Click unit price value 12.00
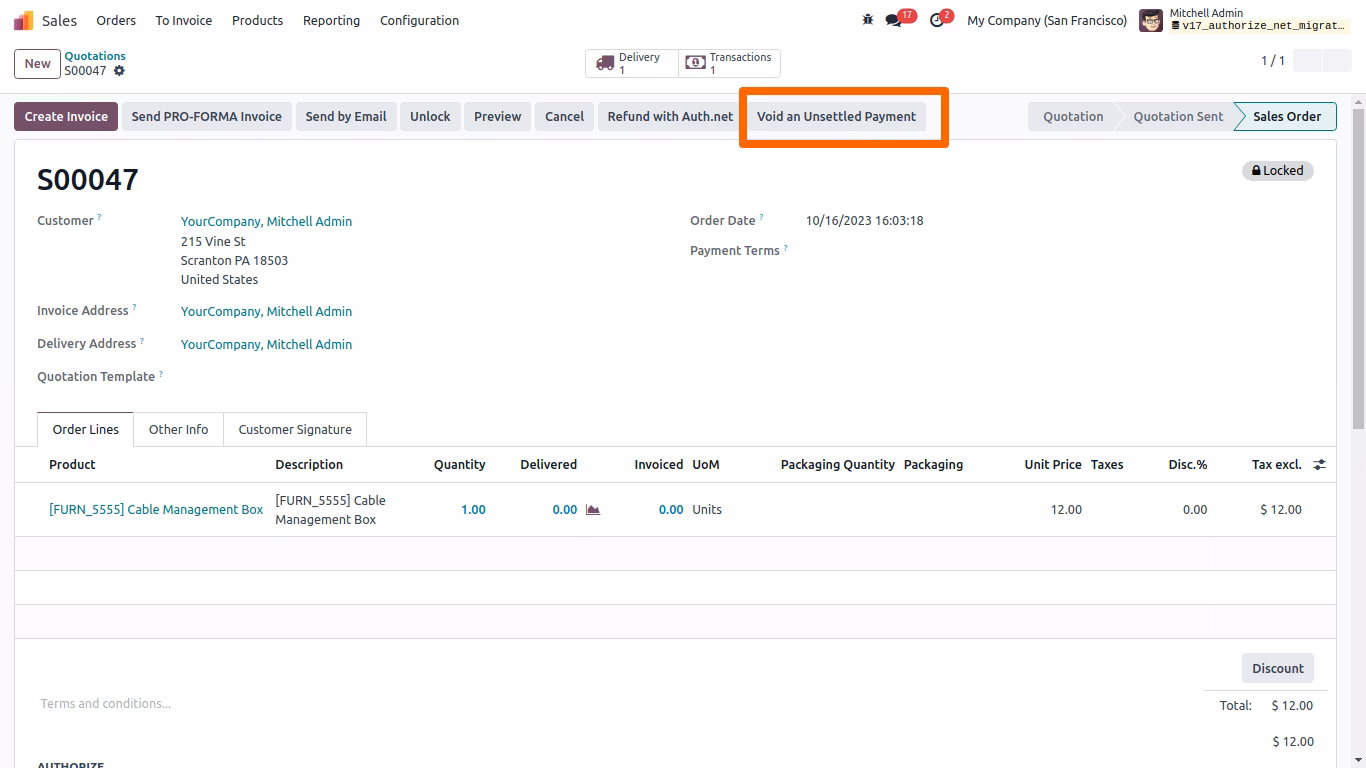This screenshot has width=1366, height=768. click(1066, 510)
